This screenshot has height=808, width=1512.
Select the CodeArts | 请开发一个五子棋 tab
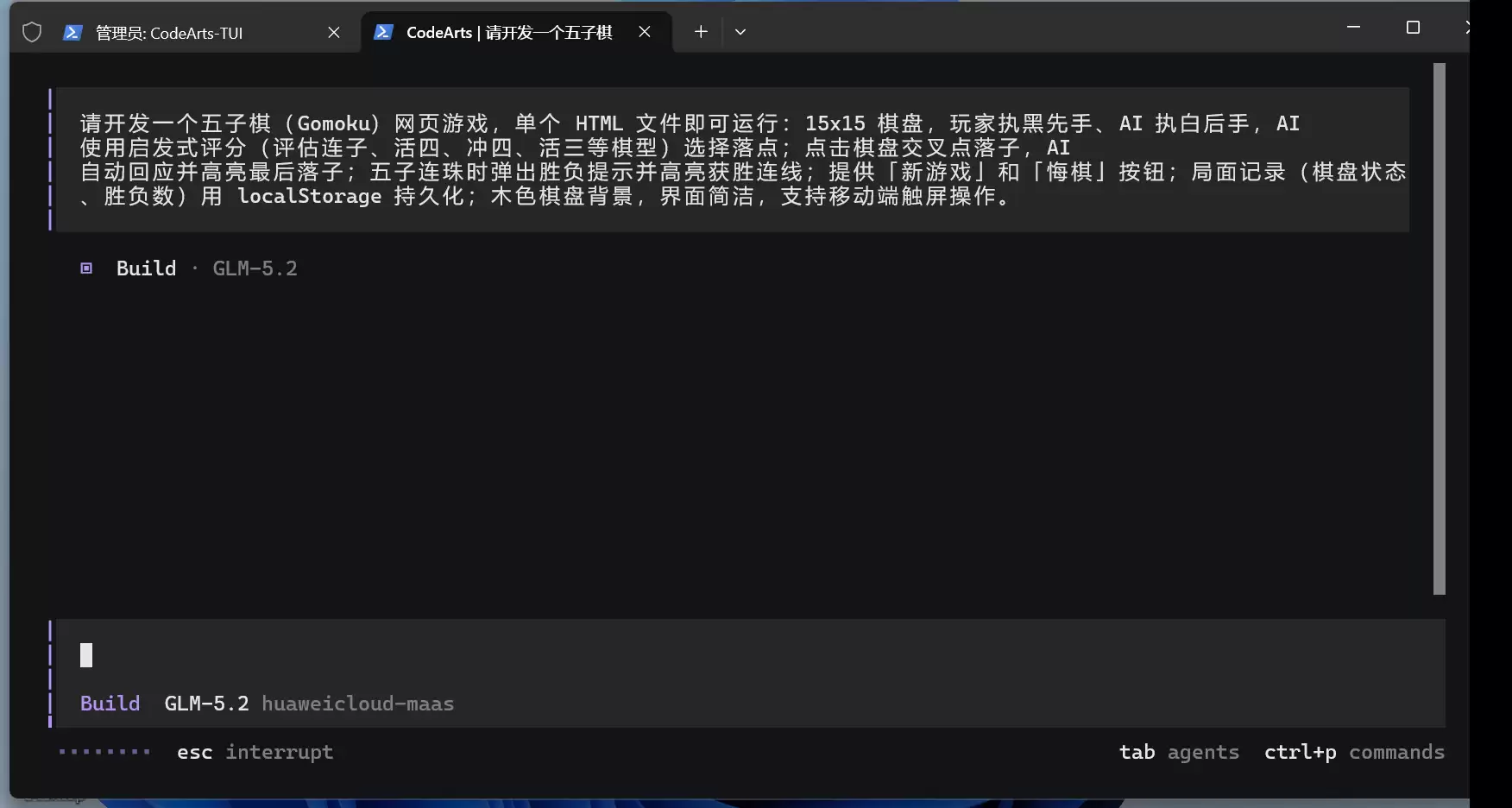click(516, 32)
